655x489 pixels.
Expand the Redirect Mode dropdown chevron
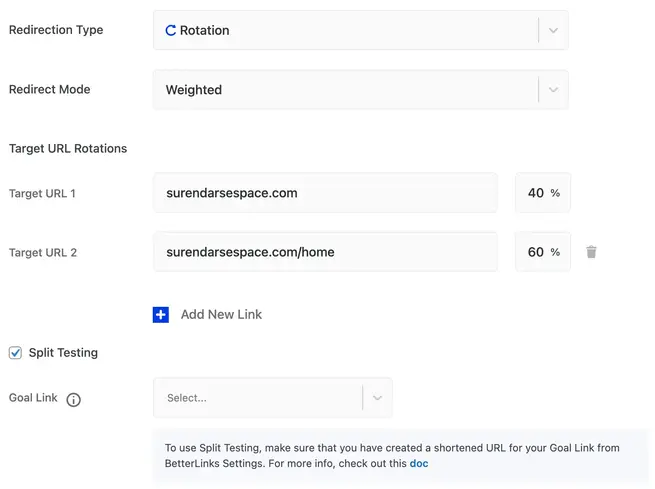point(553,90)
